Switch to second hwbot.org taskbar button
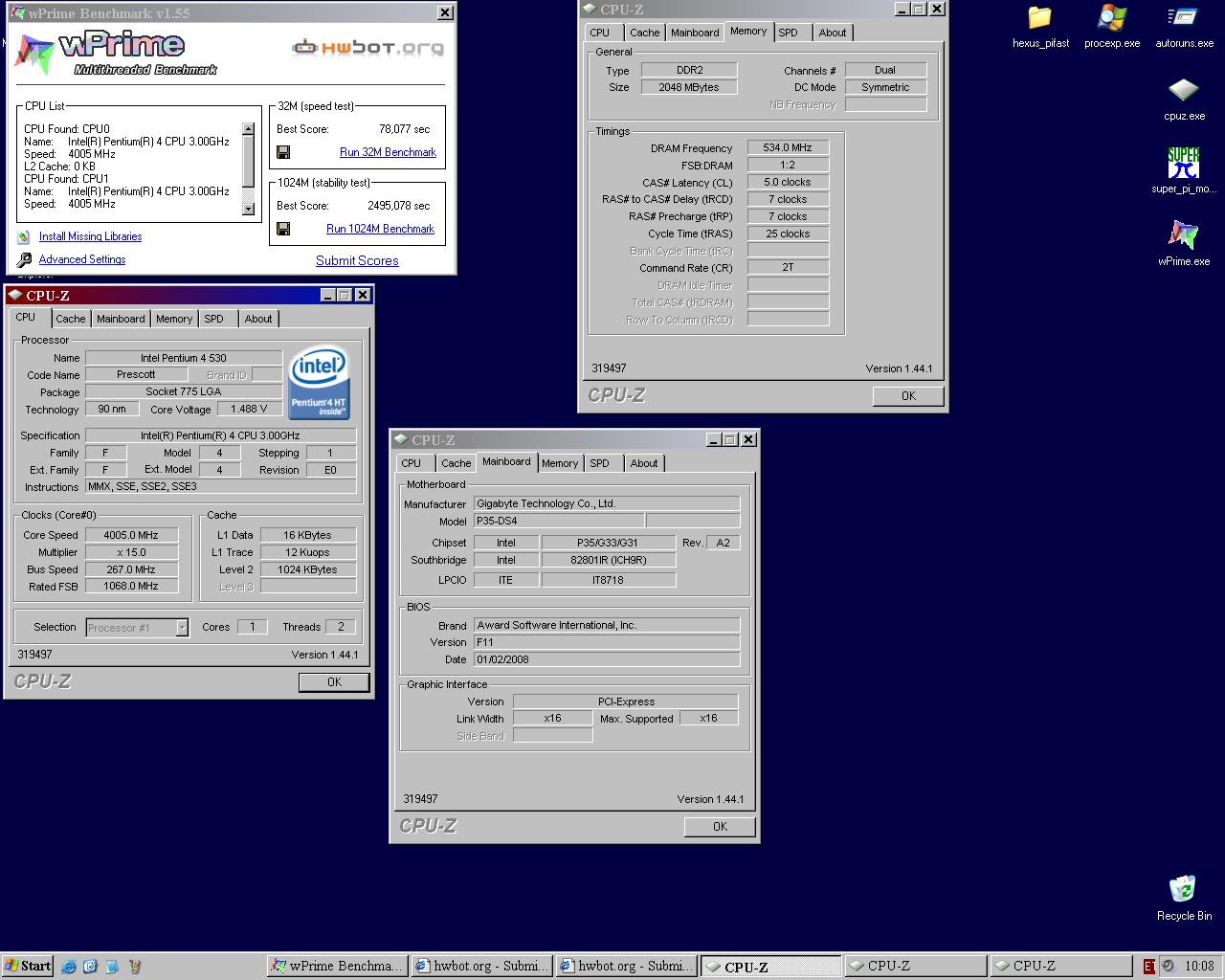Image resolution: width=1225 pixels, height=980 pixels. click(626, 967)
